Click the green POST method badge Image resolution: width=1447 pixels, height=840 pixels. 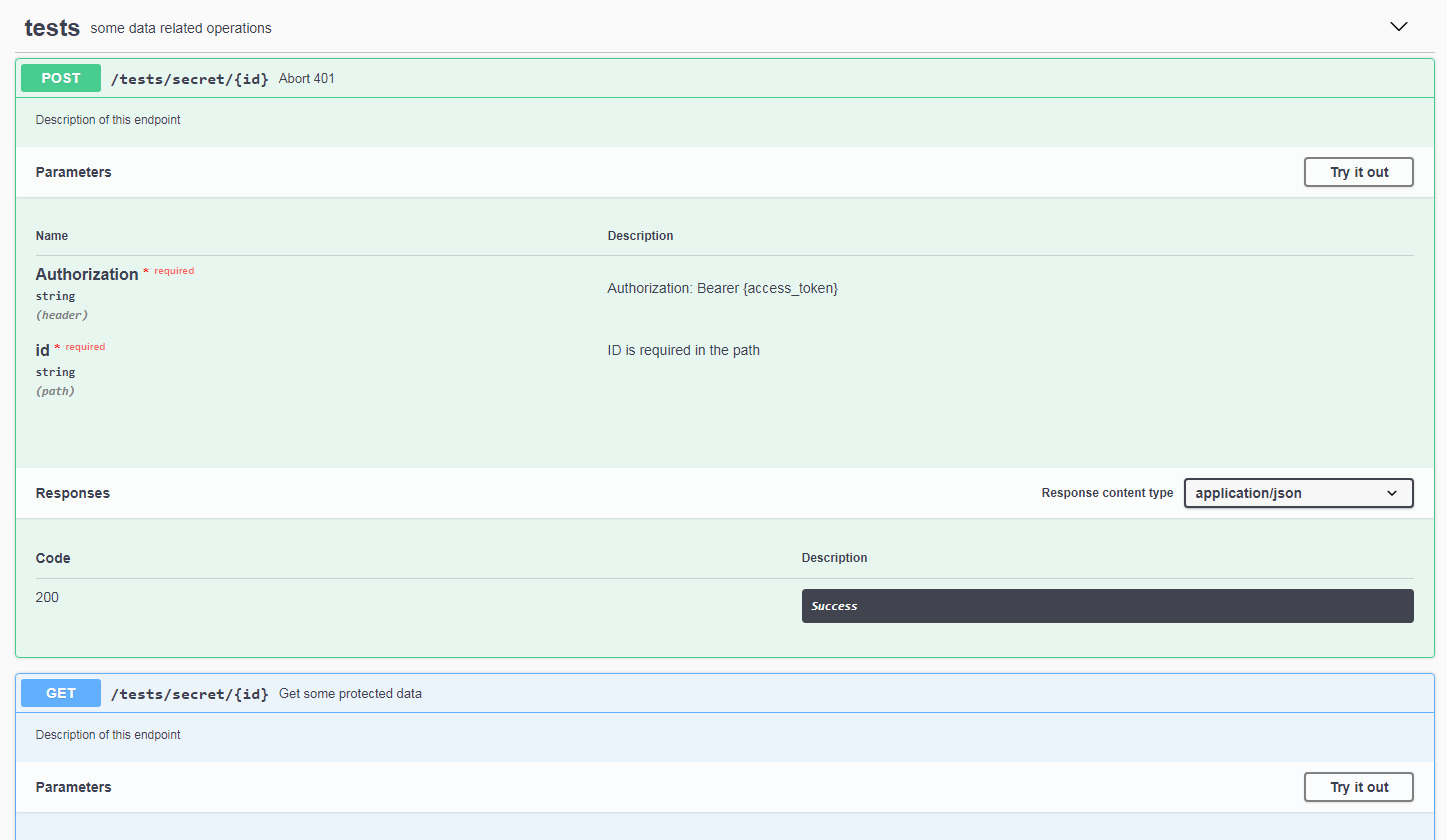(x=60, y=77)
